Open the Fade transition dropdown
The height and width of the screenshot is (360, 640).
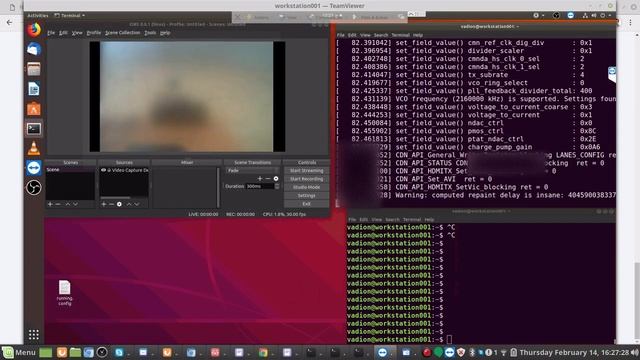[x=252, y=171]
